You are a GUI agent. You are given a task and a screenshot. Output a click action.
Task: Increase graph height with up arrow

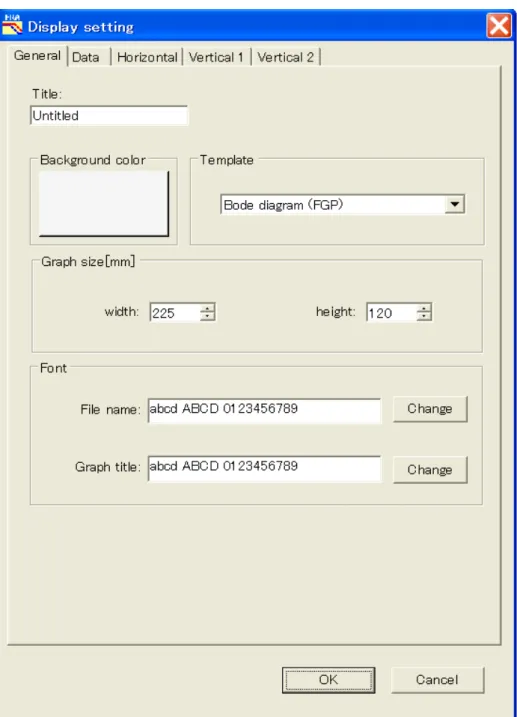coord(424,308)
